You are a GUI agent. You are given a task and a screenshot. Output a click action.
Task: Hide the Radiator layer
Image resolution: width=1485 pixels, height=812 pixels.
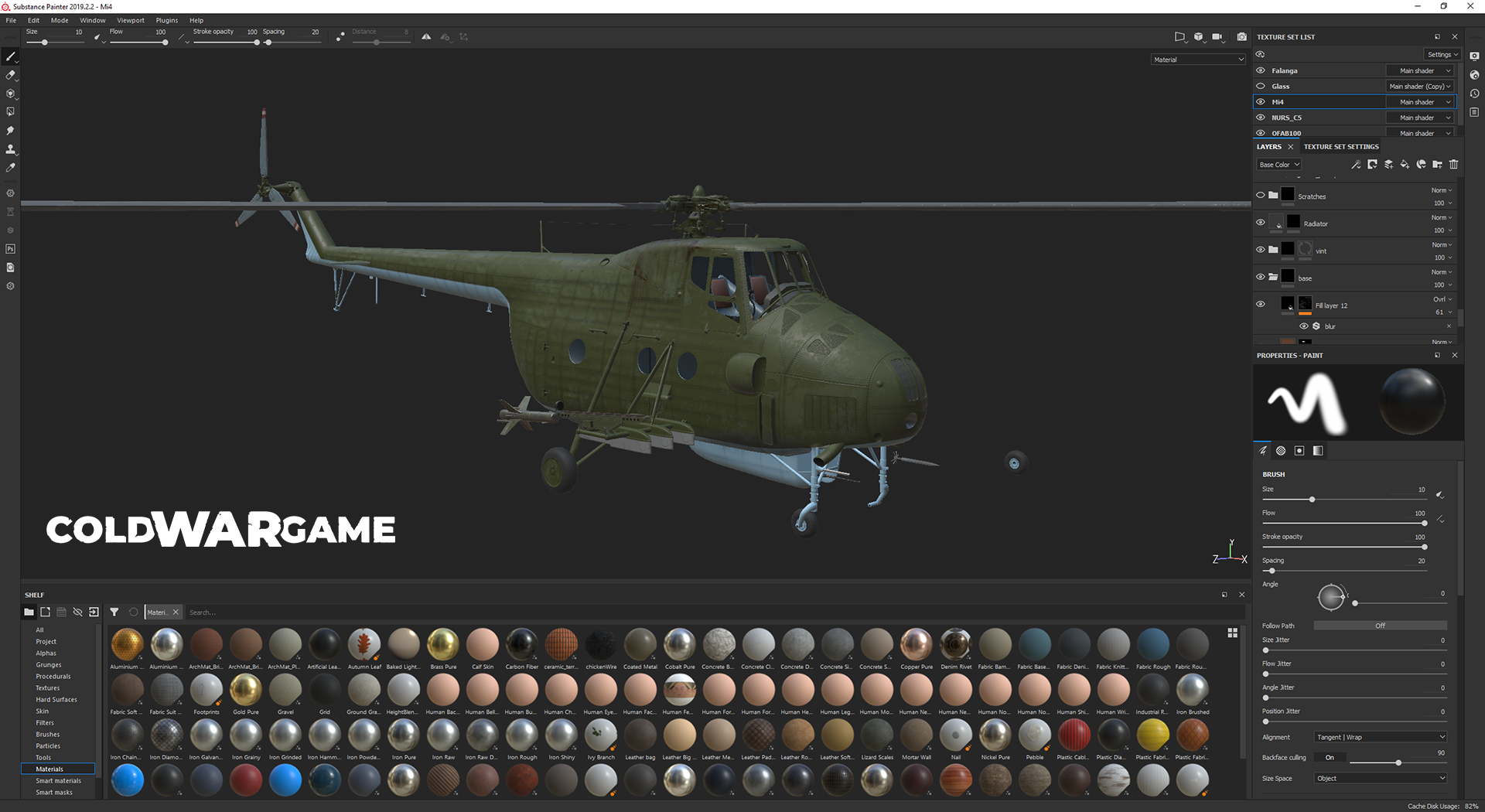(1261, 223)
